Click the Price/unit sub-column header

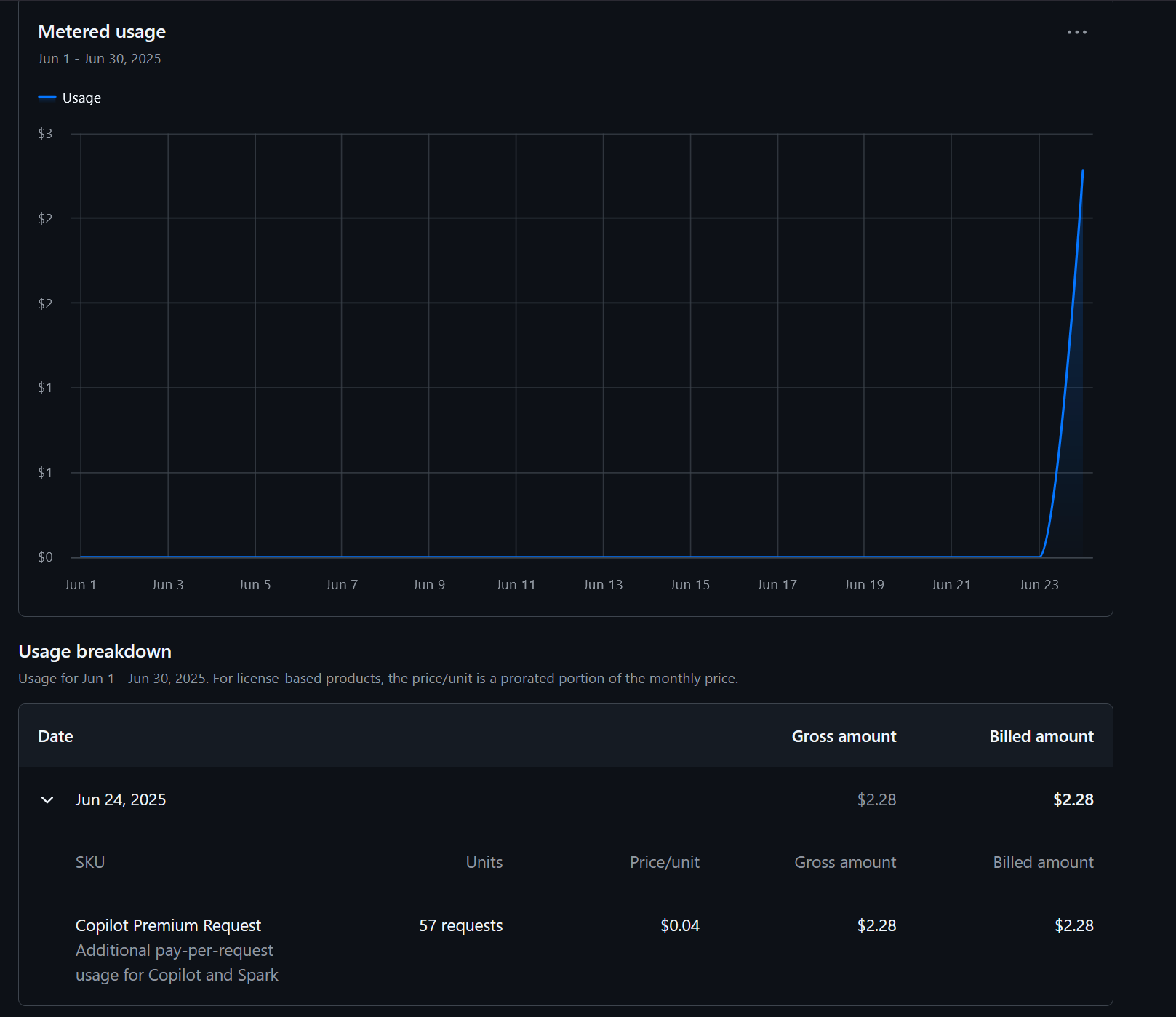click(665, 862)
